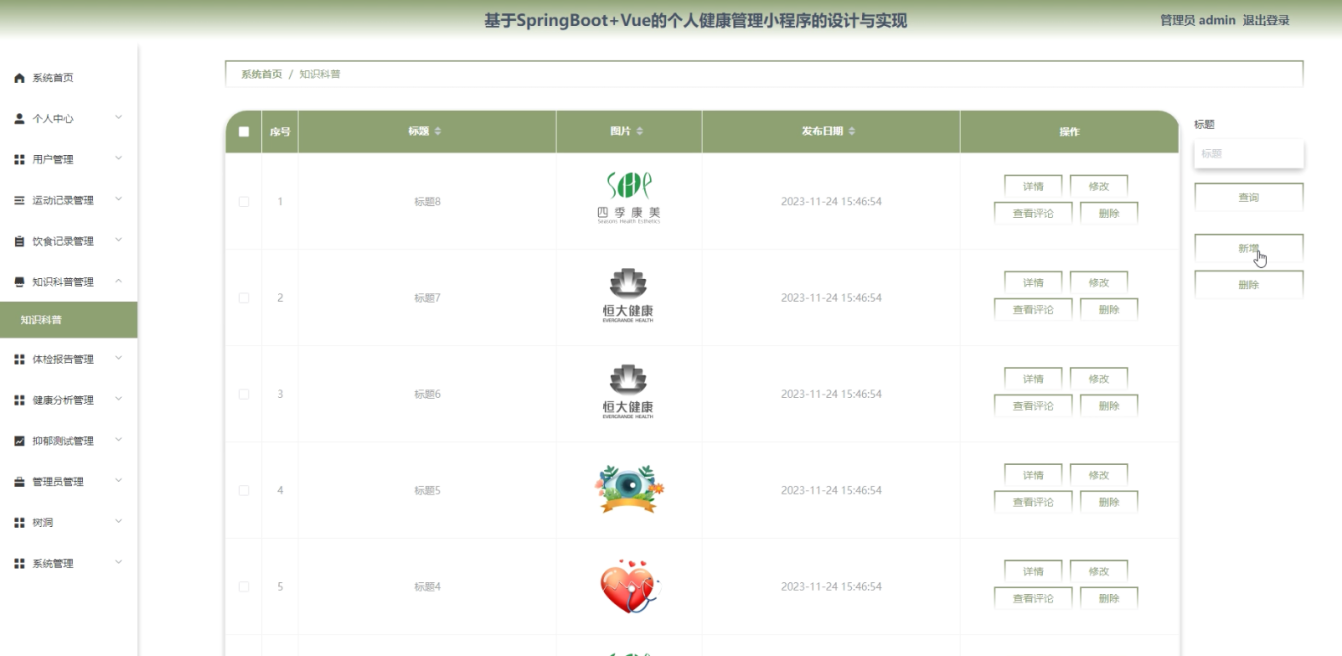The width and height of the screenshot is (1342, 656).
Task: Click 退出登录 to log out
Action: pos(1265,20)
